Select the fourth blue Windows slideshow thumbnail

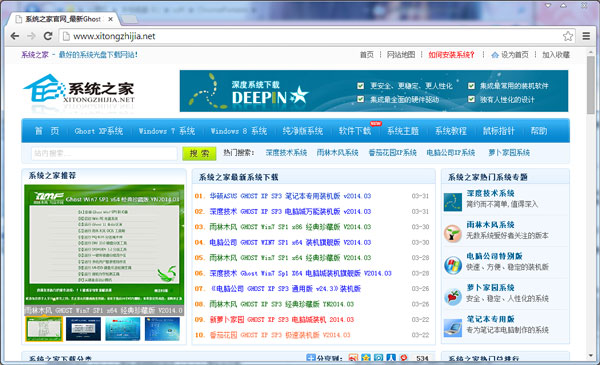click(162, 329)
